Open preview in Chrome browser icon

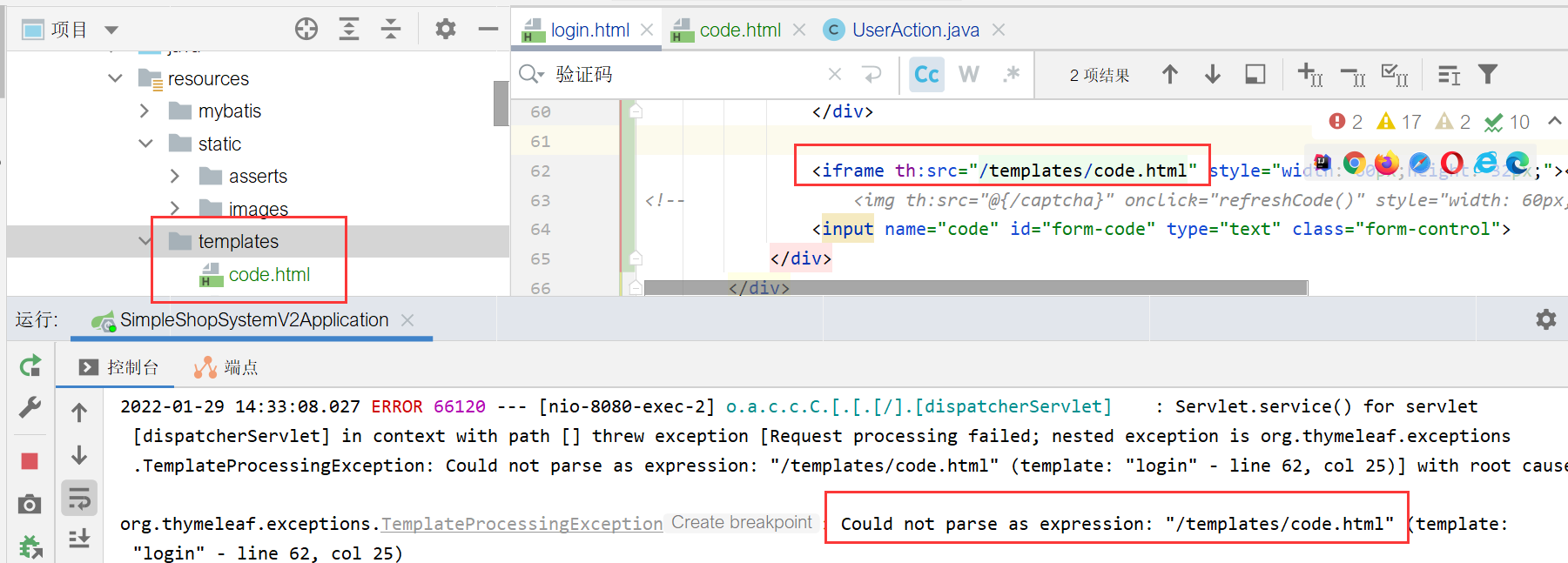[x=1354, y=163]
